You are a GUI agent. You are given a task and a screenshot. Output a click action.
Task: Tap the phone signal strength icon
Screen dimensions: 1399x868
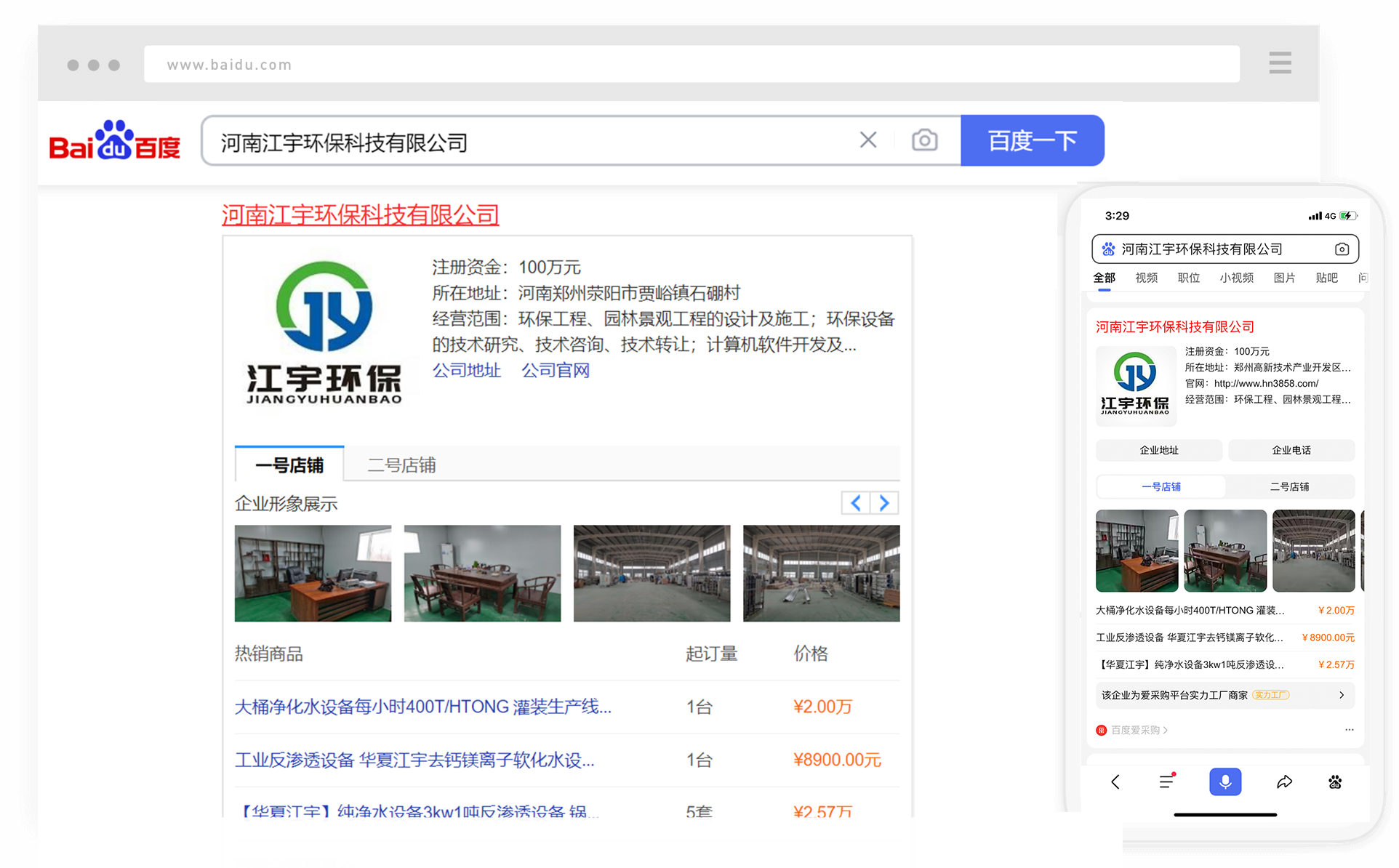tap(1315, 216)
